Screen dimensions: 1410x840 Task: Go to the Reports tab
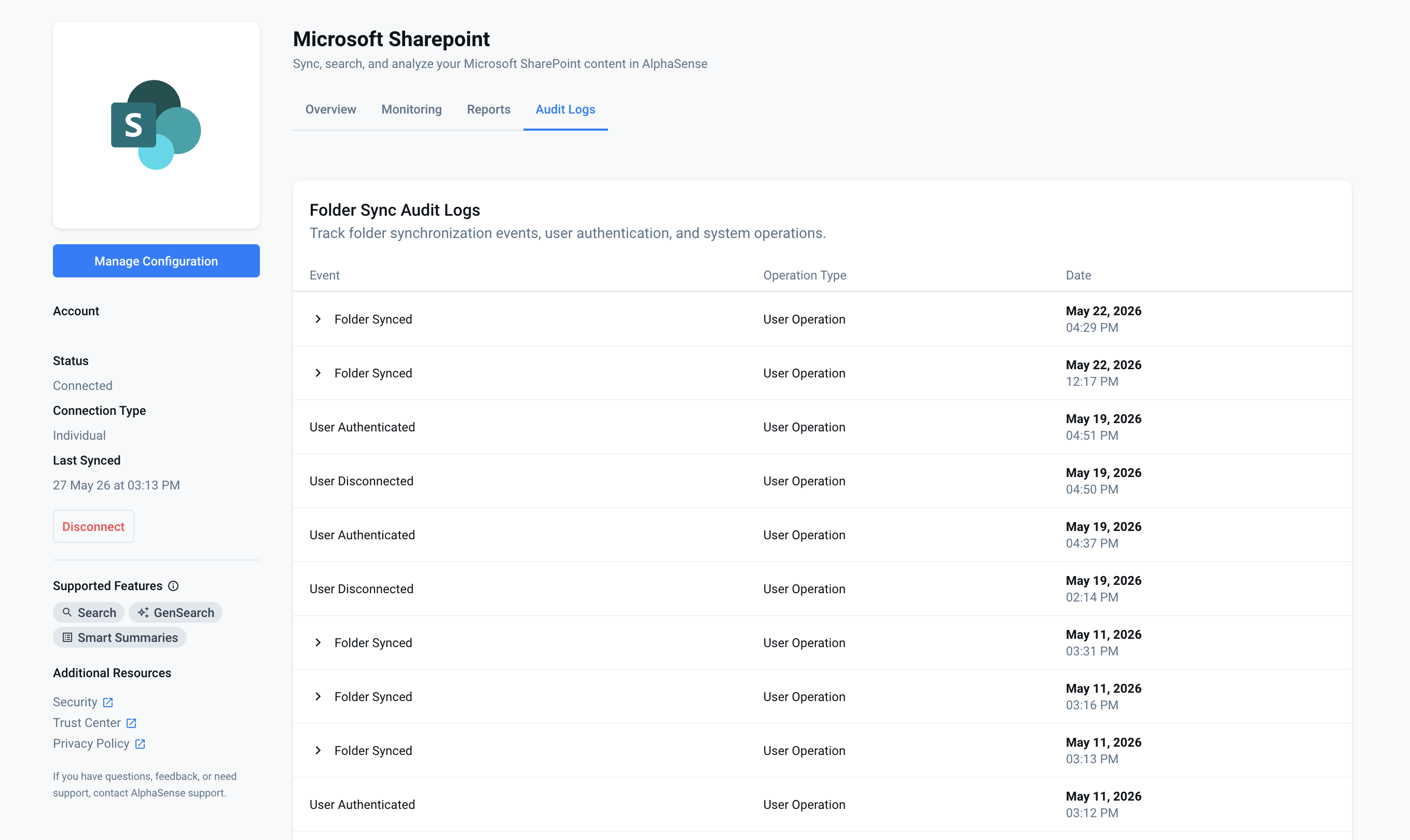click(x=489, y=109)
